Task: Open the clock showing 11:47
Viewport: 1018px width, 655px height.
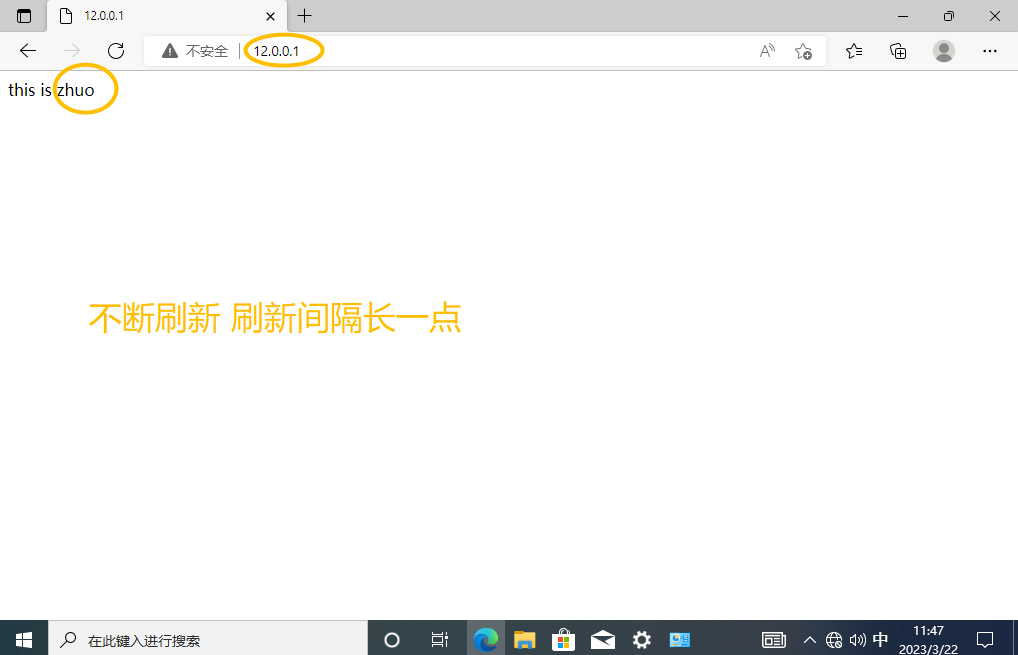Action: pos(928,640)
